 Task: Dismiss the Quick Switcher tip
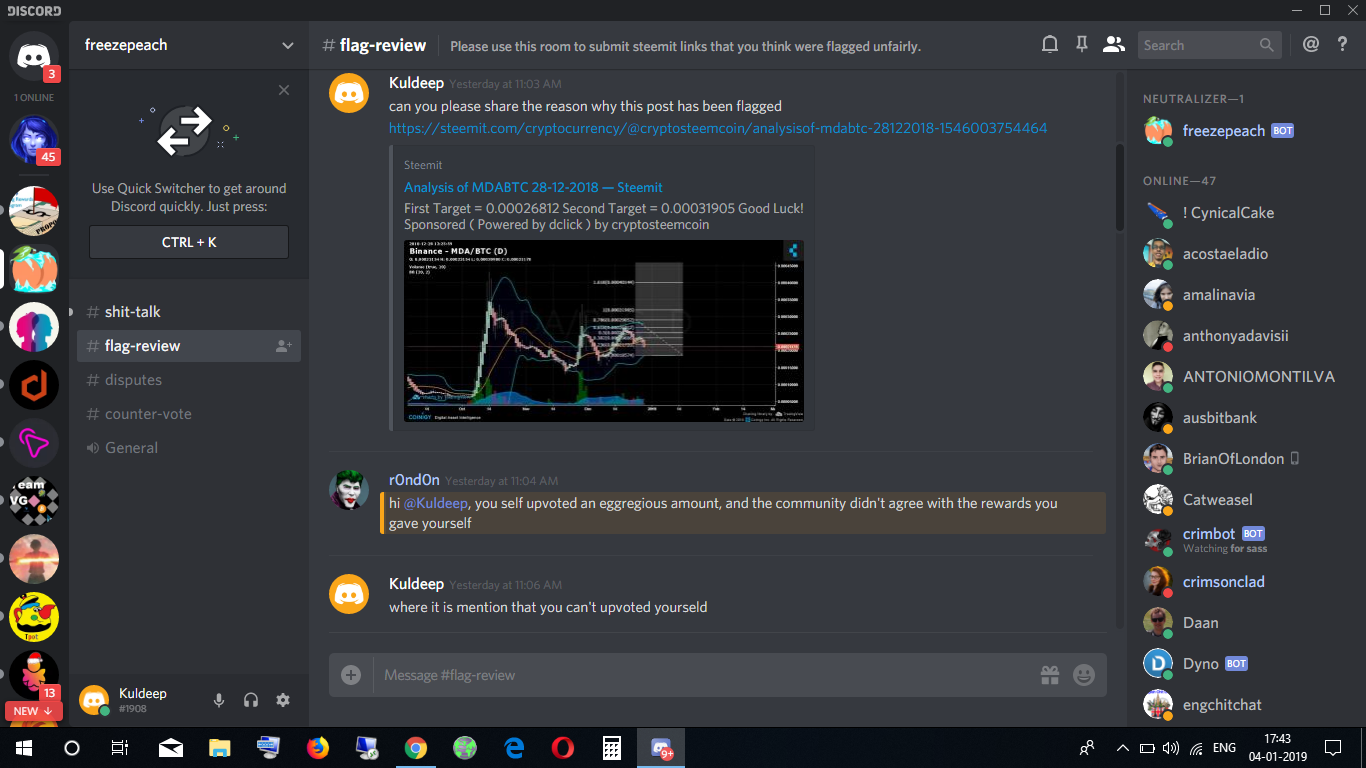(284, 90)
